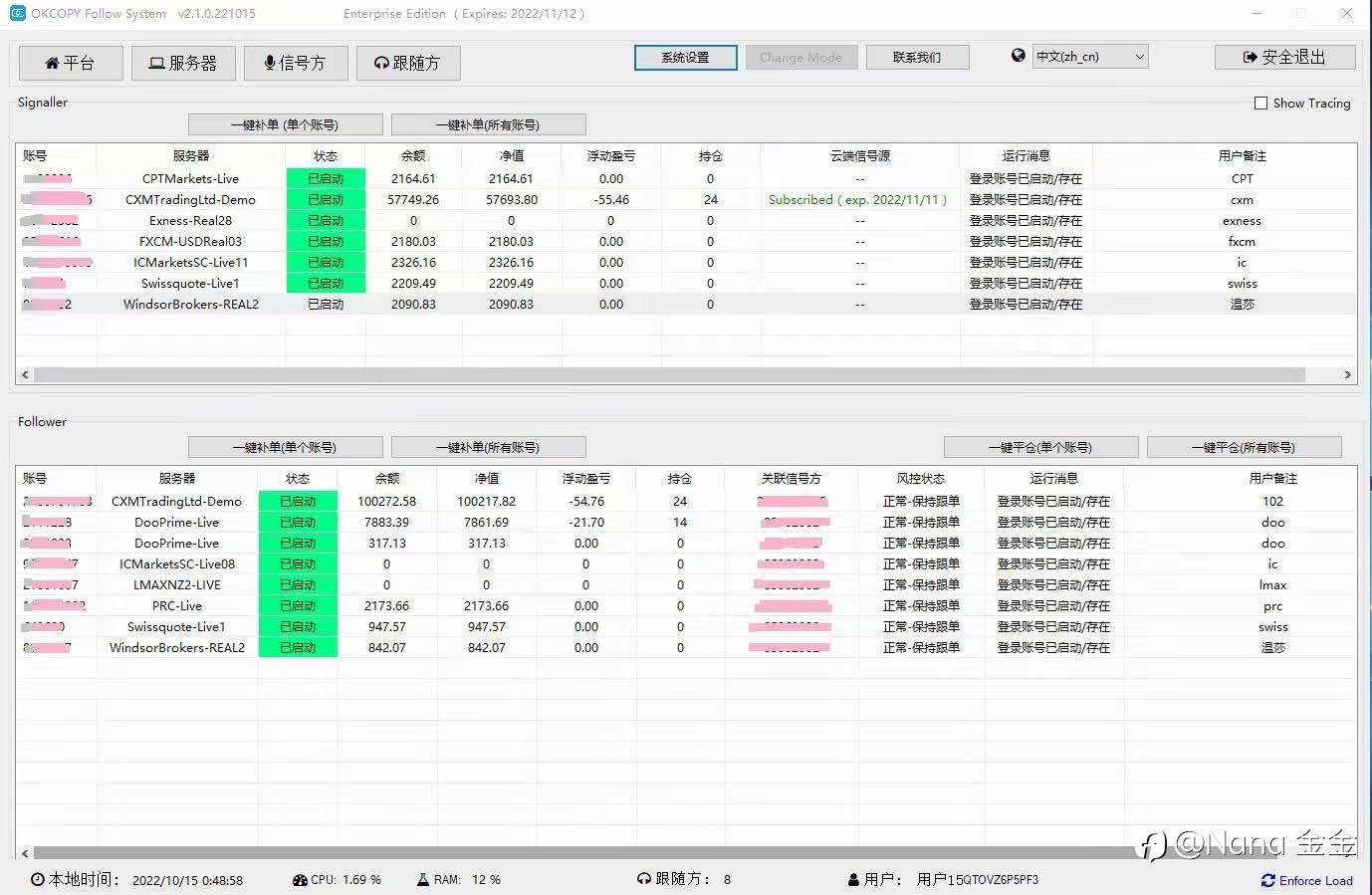Click the Change Mode button
Screen dimensions: 1372x895
(x=800, y=58)
